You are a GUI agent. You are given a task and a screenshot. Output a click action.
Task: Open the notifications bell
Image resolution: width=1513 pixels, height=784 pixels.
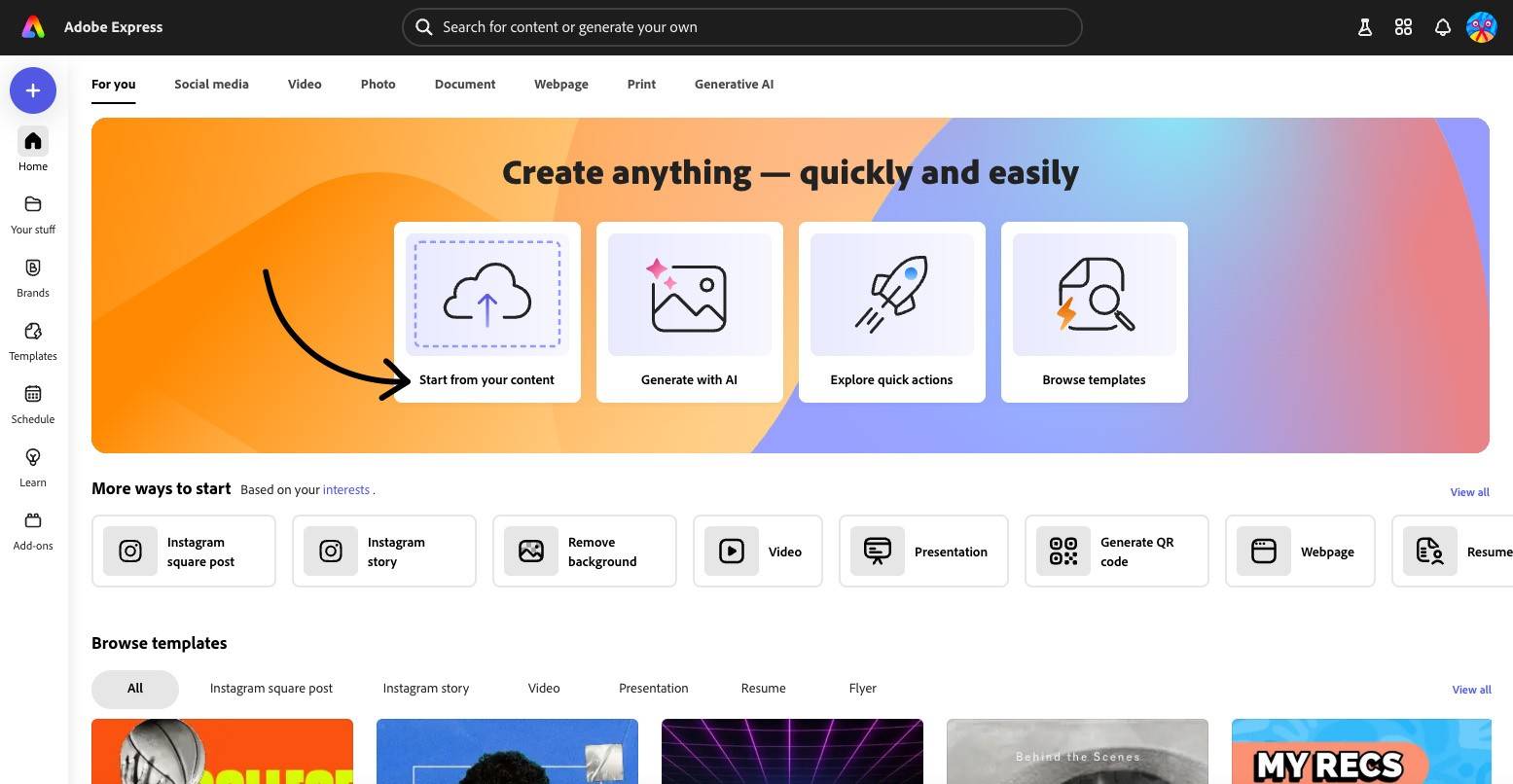[x=1442, y=27]
